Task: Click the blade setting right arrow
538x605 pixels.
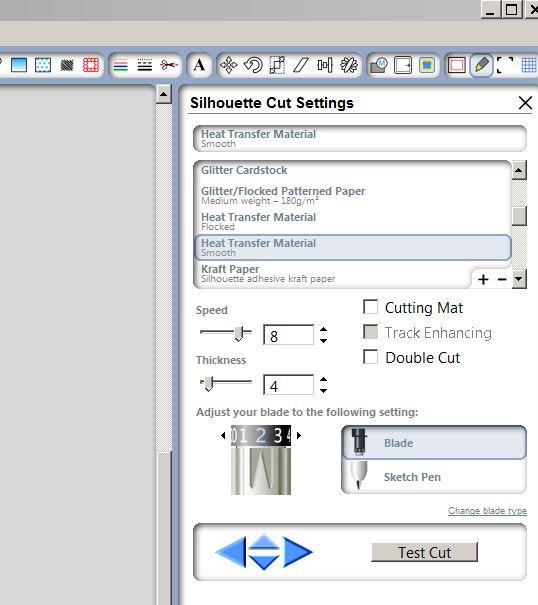Action: pyautogui.click(x=299, y=436)
